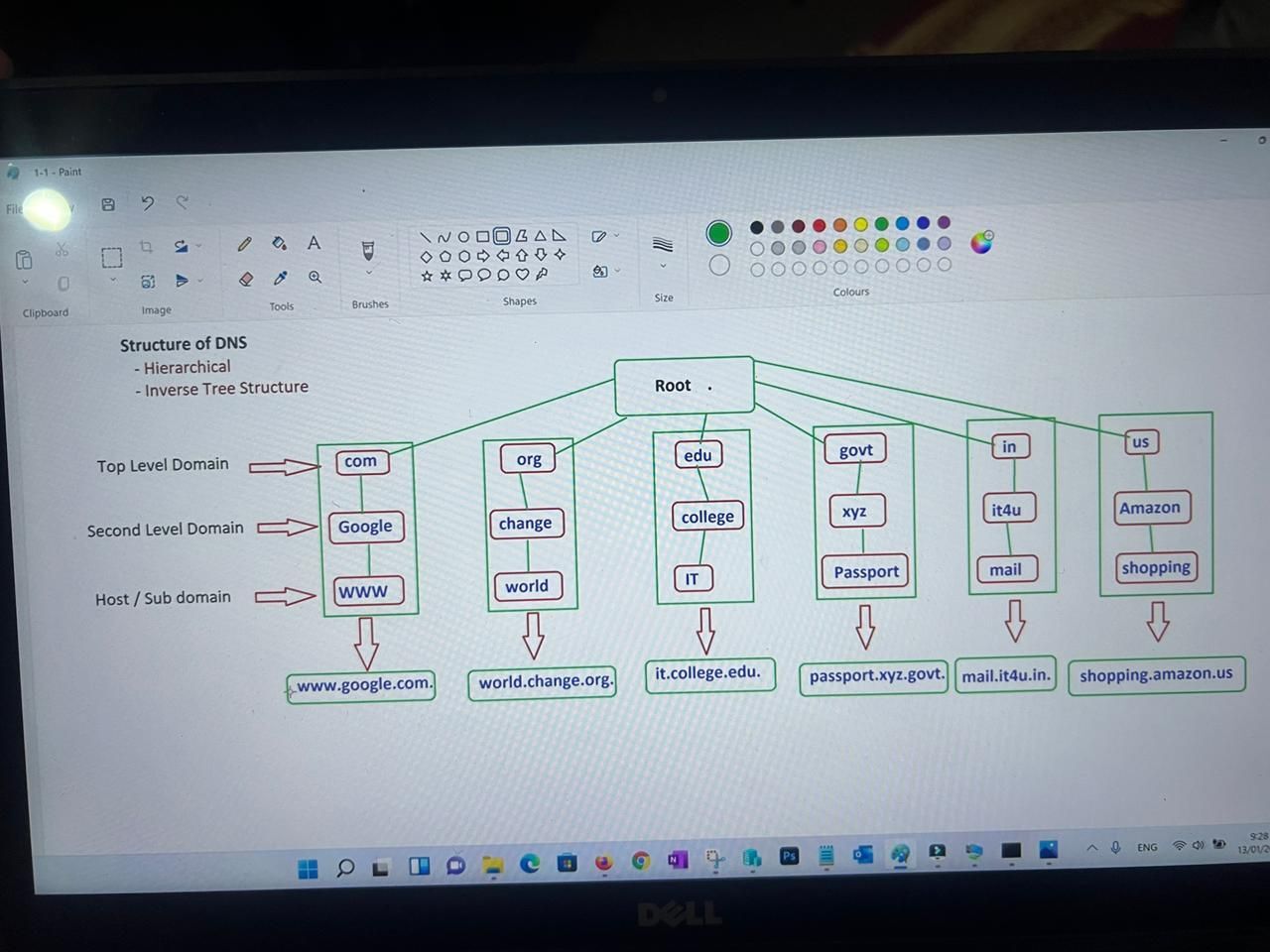This screenshot has height=952, width=1270.
Task: Select the rectangular selection tool
Action: pos(112,258)
